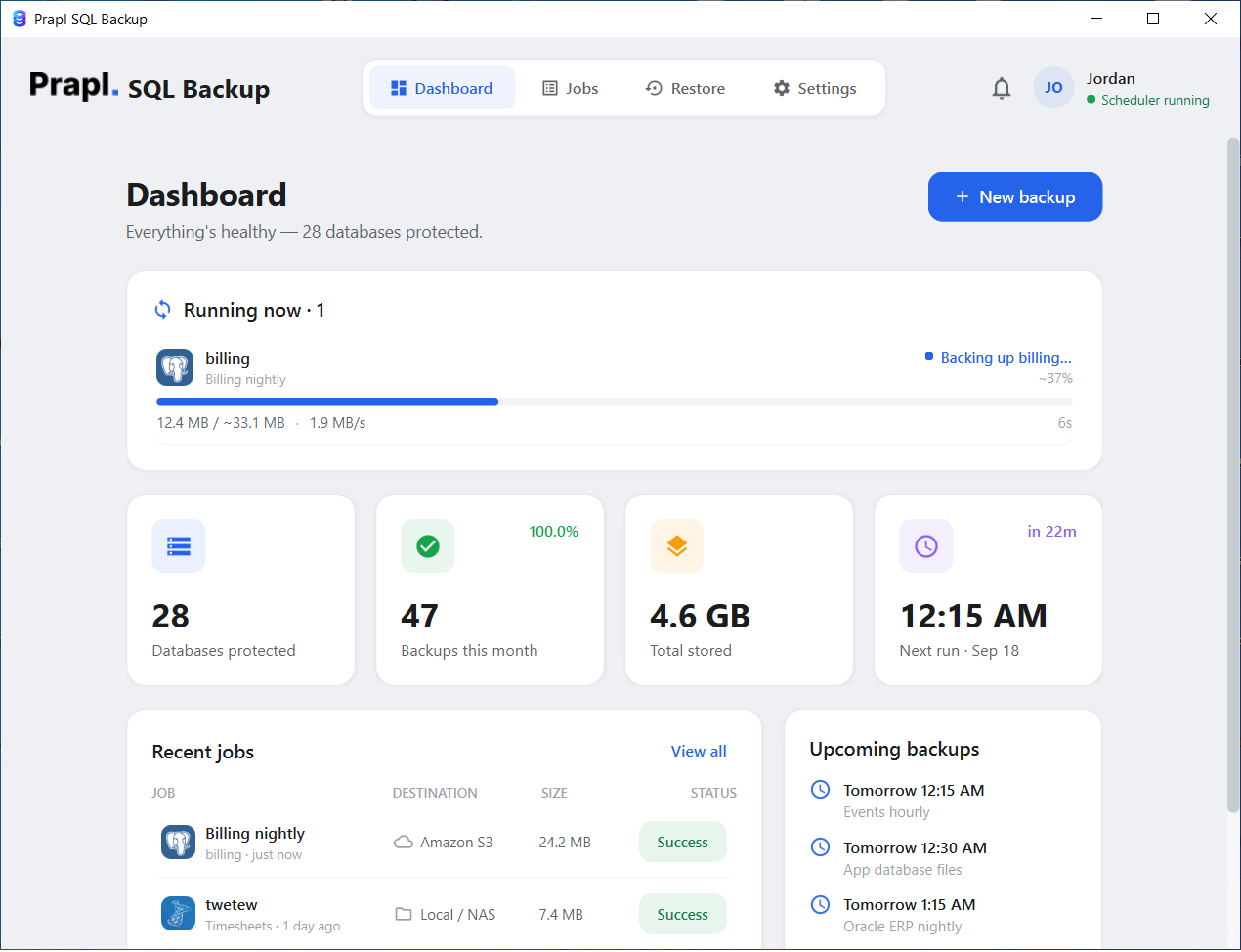Click clock icon beside Oracle ERP nightly
This screenshot has width=1241, height=952.
tap(821, 904)
